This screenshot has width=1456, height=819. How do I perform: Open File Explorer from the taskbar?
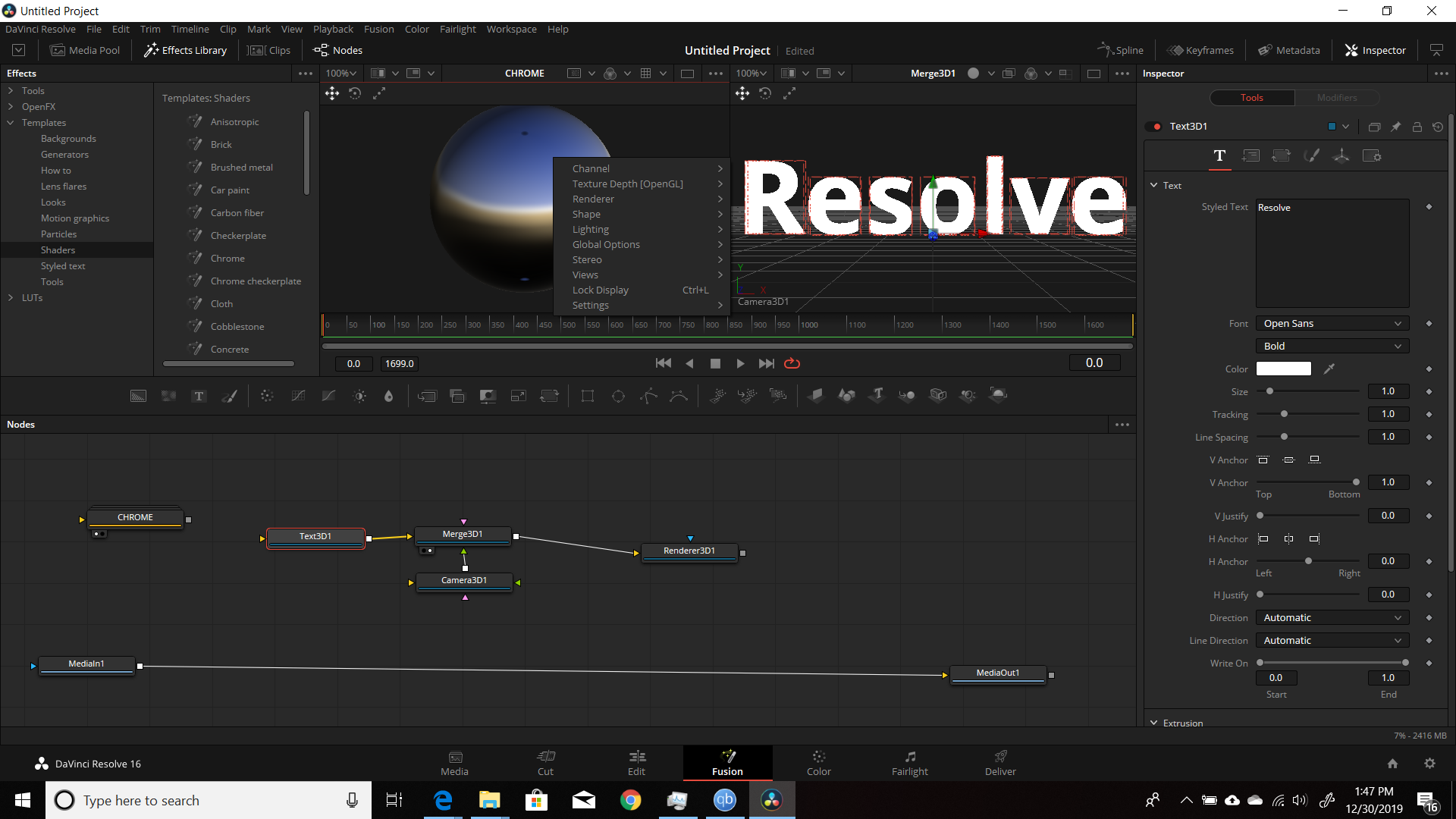[x=489, y=800]
